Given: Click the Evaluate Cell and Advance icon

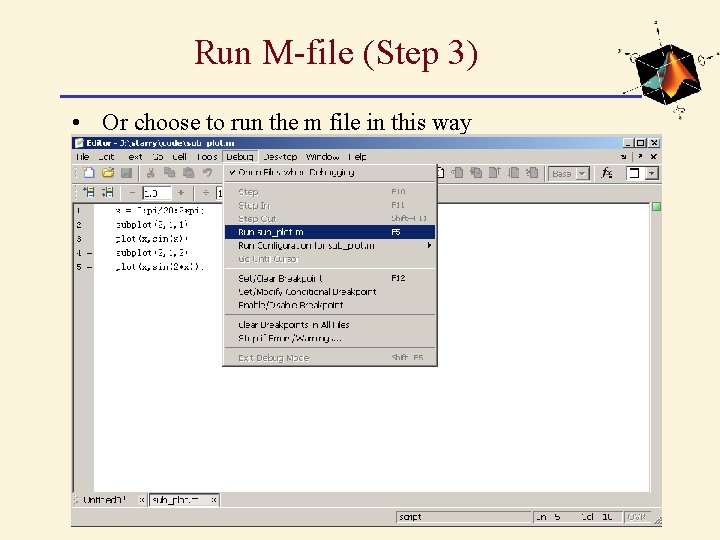Looking at the screenshot, I should click(107, 192).
